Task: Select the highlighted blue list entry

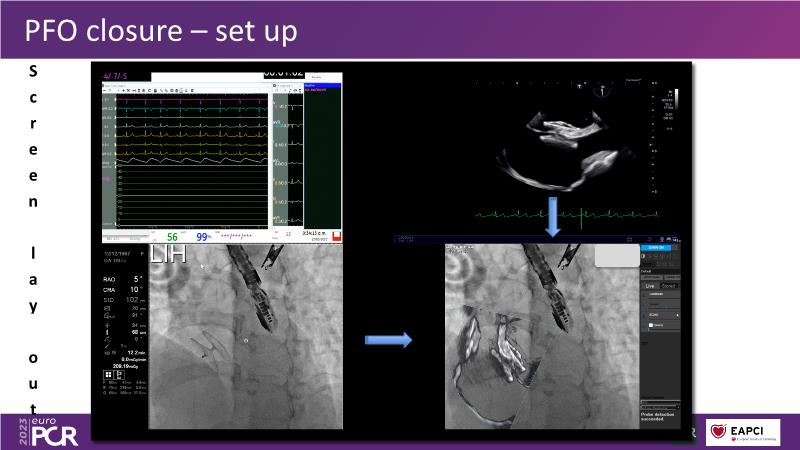Action: point(323,87)
